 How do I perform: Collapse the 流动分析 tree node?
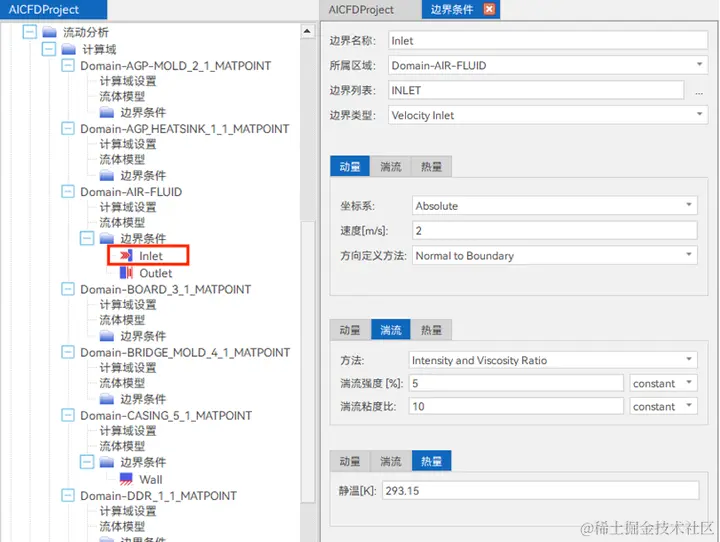point(30,32)
